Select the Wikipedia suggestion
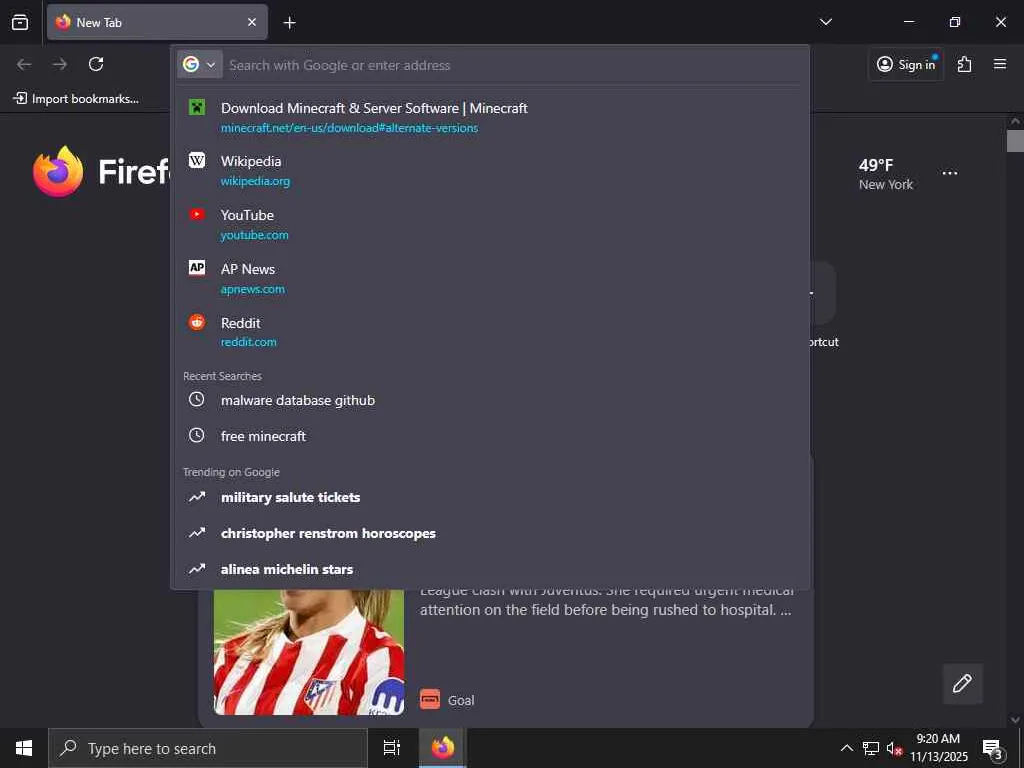Screen dimensions: 1024x768 click(490, 170)
